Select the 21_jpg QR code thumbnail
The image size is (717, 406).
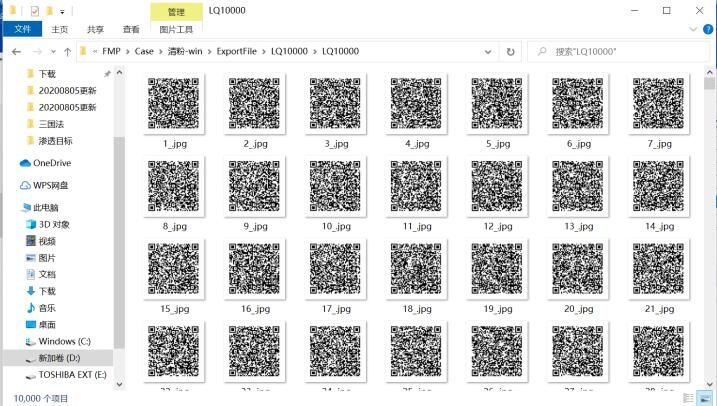pyautogui.click(x=658, y=269)
